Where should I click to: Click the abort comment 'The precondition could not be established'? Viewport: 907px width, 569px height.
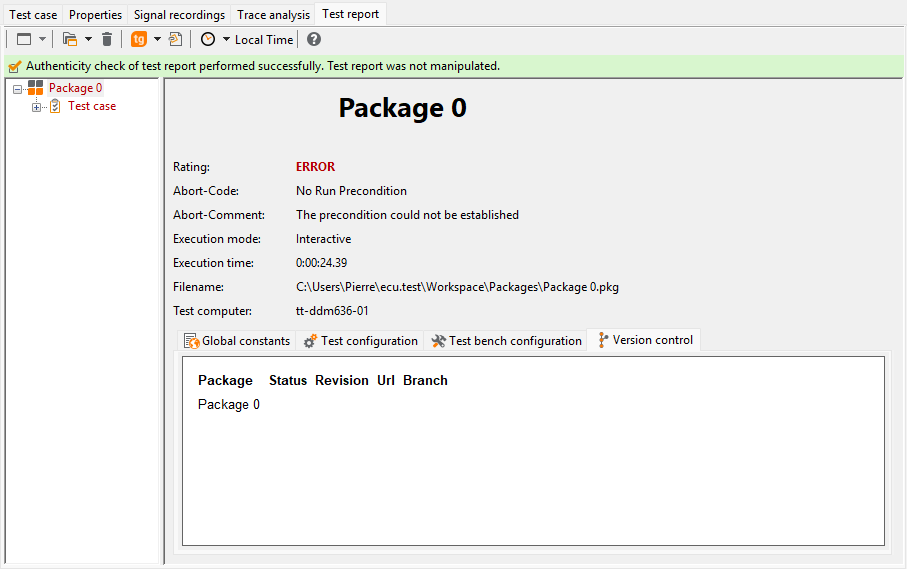(407, 215)
